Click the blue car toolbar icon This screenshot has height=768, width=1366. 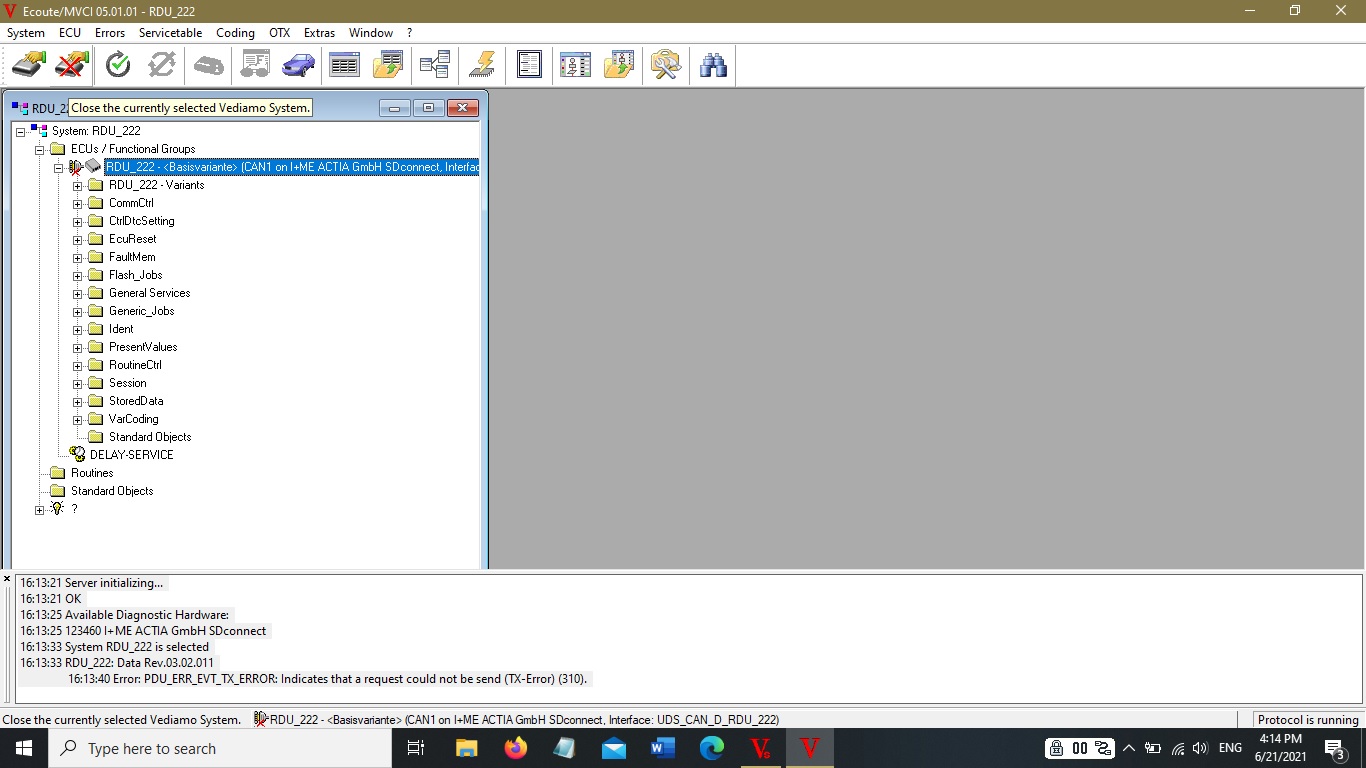(298, 66)
